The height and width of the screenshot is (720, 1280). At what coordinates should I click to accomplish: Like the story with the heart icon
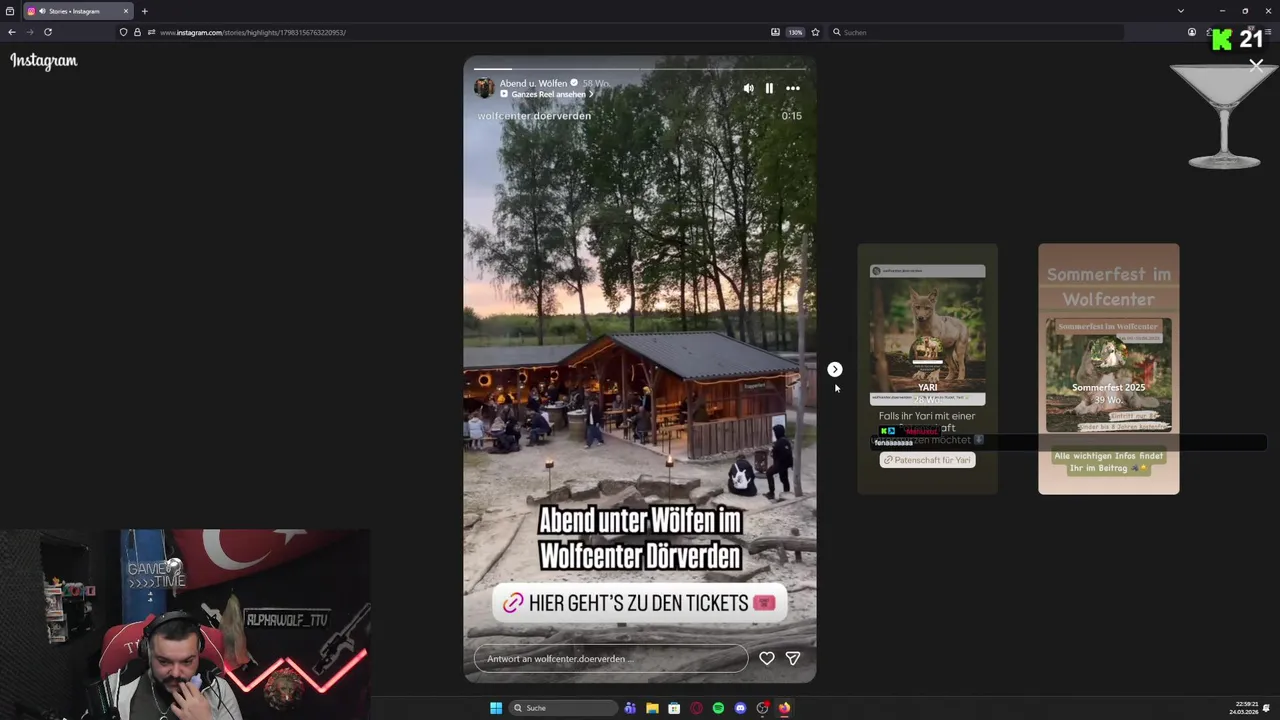tap(766, 658)
